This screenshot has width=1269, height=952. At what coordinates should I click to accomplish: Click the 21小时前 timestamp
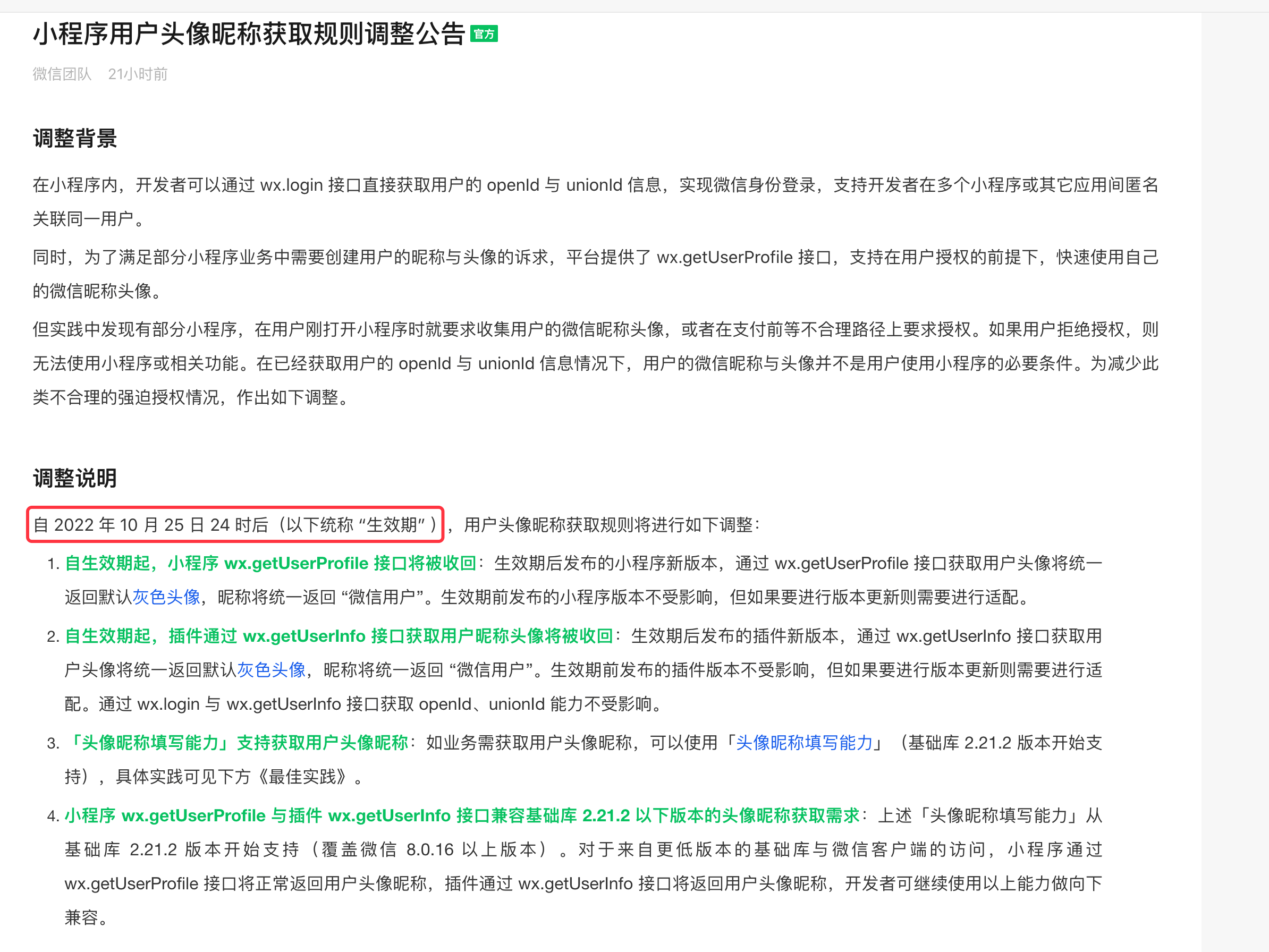[138, 74]
